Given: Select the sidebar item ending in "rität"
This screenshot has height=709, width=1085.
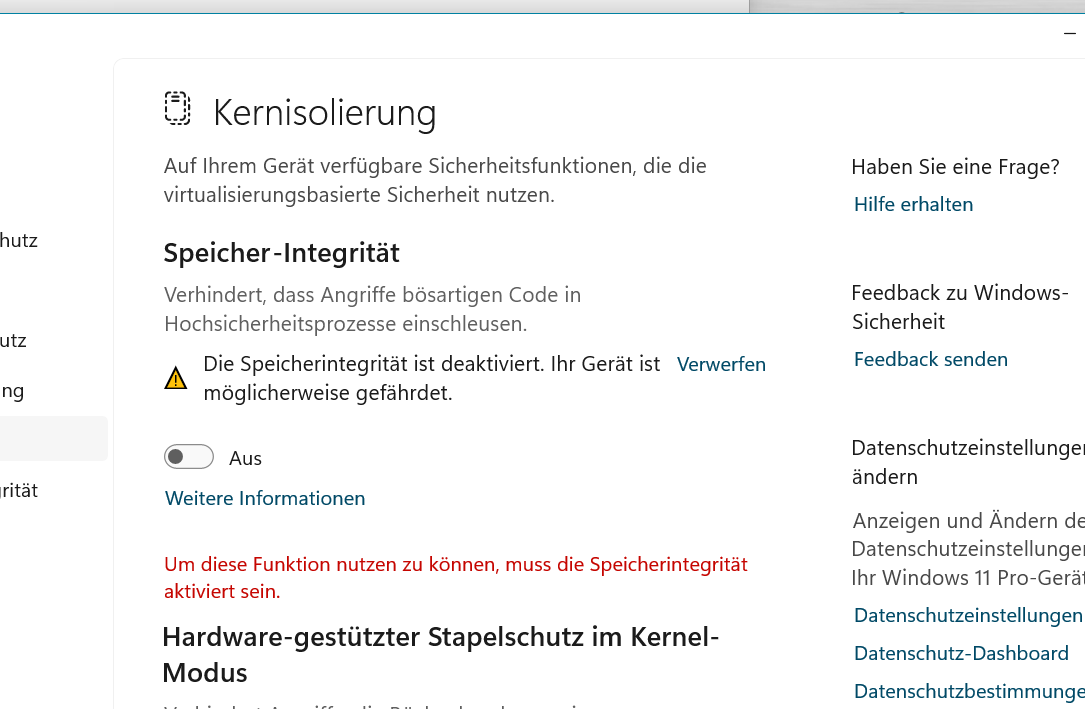Looking at the screenshot, I should coord(19,490).
